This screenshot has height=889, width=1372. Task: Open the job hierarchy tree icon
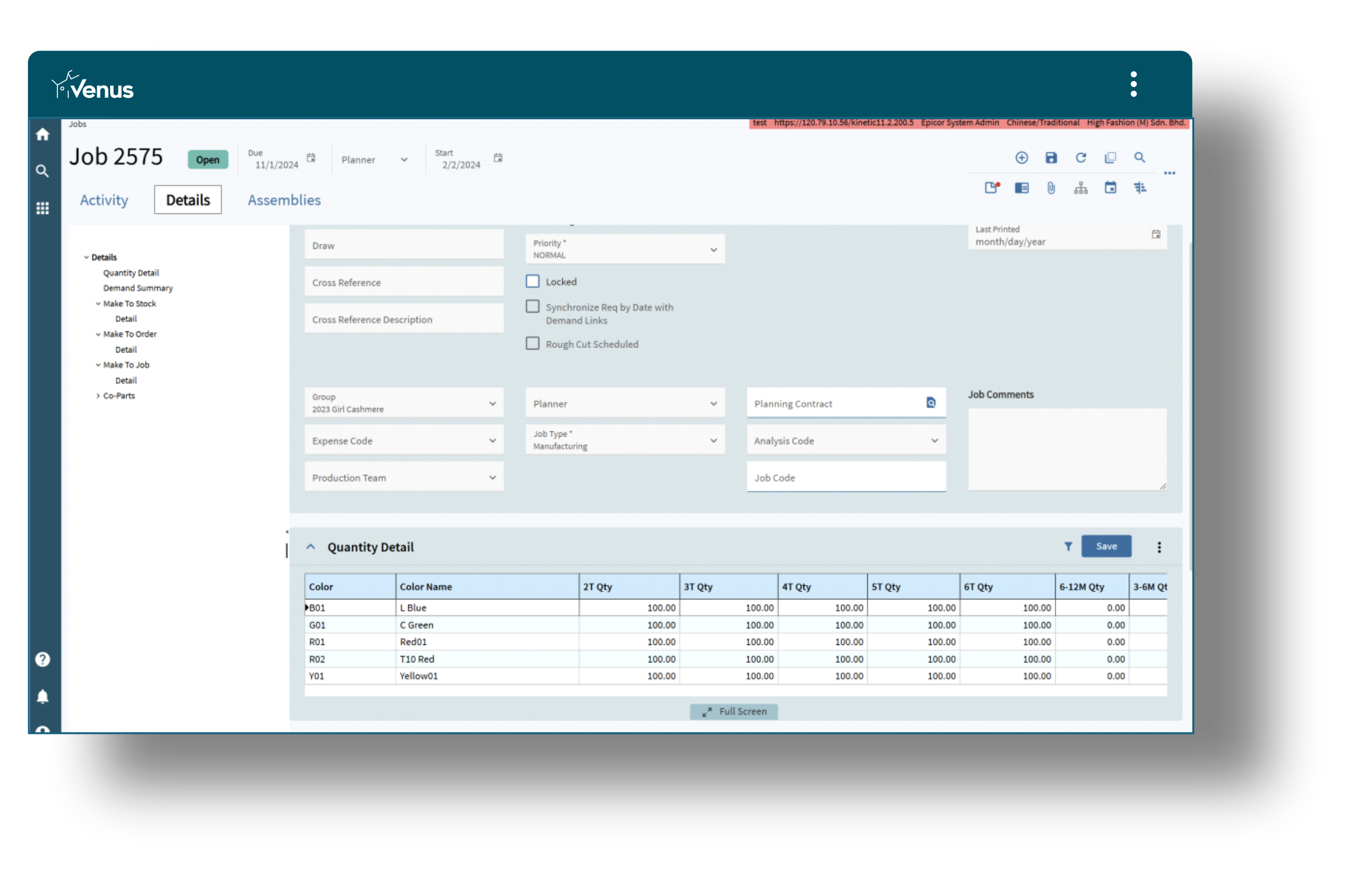click(1080, 188)
